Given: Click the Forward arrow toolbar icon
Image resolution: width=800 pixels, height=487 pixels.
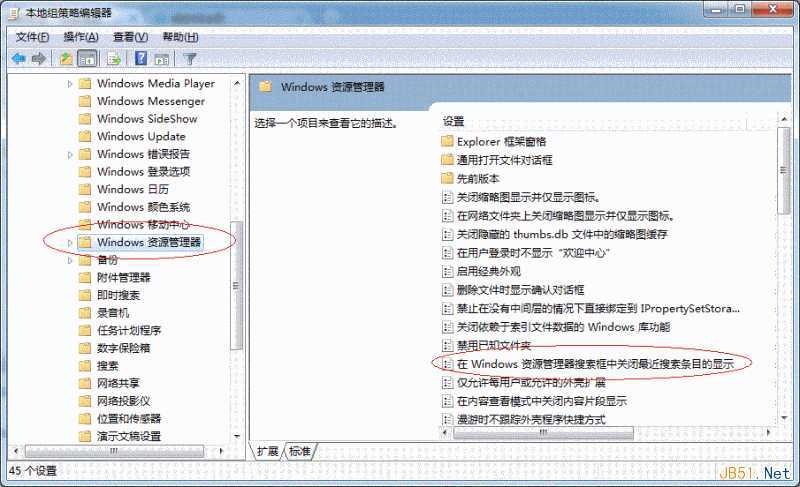Looking at the screenshot, I should (39, 59).
